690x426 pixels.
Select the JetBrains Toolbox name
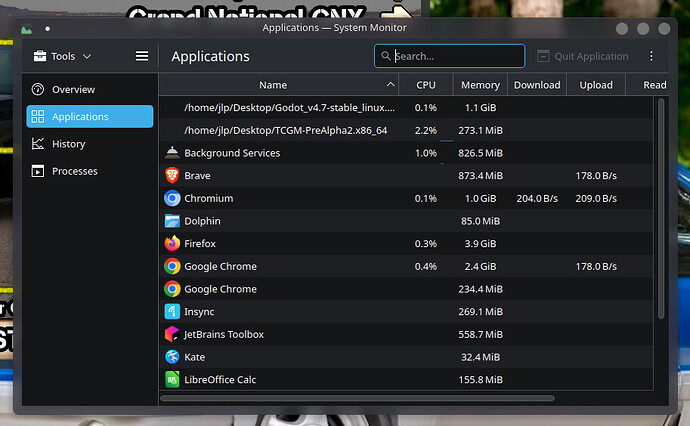(x=224, y=334)
